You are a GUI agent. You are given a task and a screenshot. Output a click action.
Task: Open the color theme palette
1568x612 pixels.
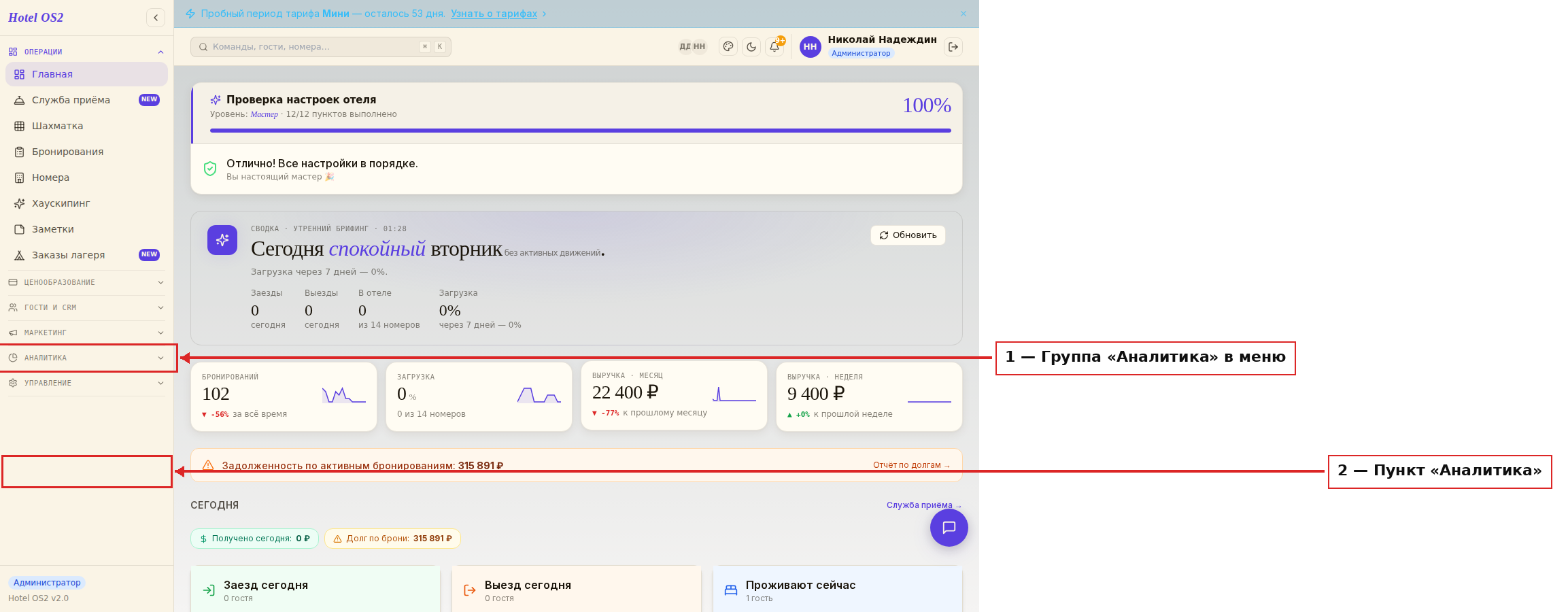tap(728, 47)
